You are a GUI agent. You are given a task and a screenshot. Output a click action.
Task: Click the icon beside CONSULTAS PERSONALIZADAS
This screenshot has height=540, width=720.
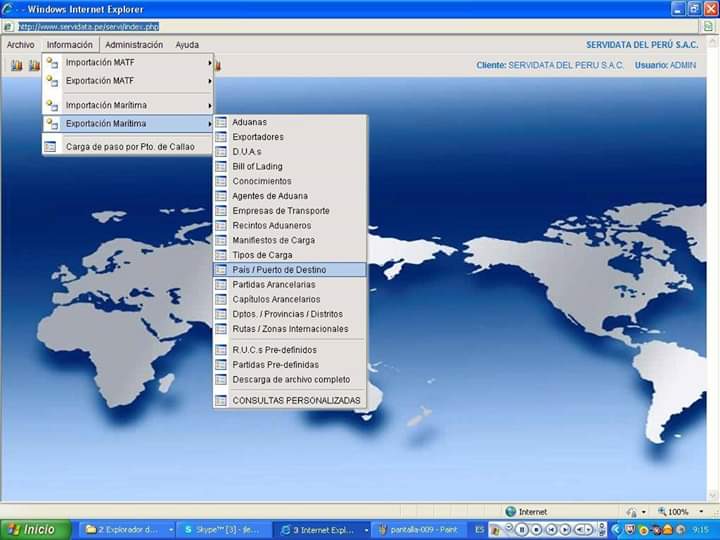click(x=221, y=400)
